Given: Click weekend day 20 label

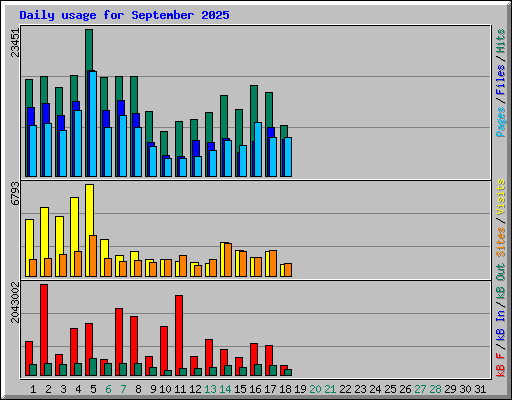Looking at the screenshot, I should 315,389.
